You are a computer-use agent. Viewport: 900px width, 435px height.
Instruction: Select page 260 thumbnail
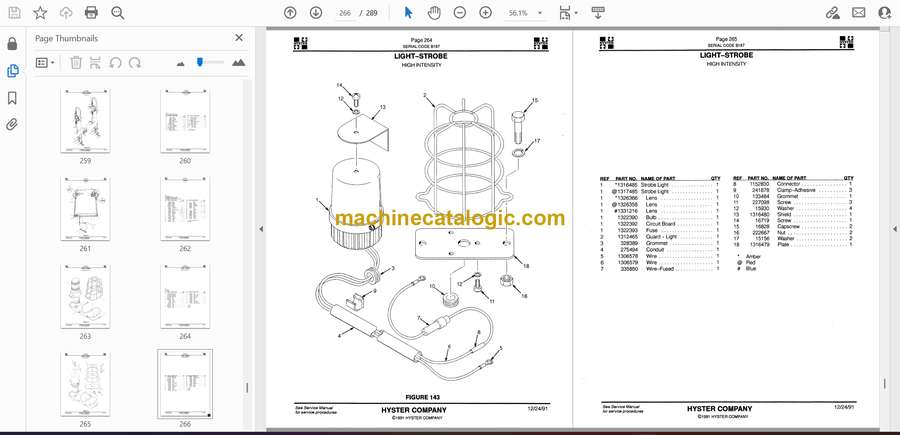(185, 121)
